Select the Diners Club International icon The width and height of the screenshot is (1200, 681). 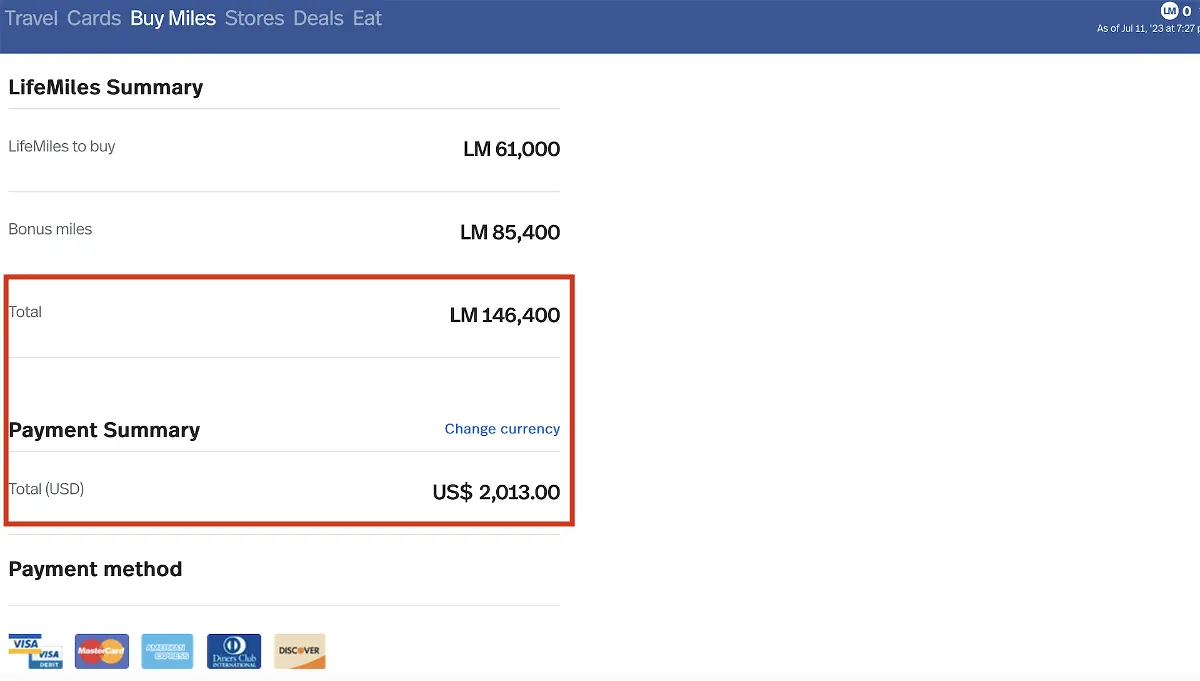coord(234,651)
